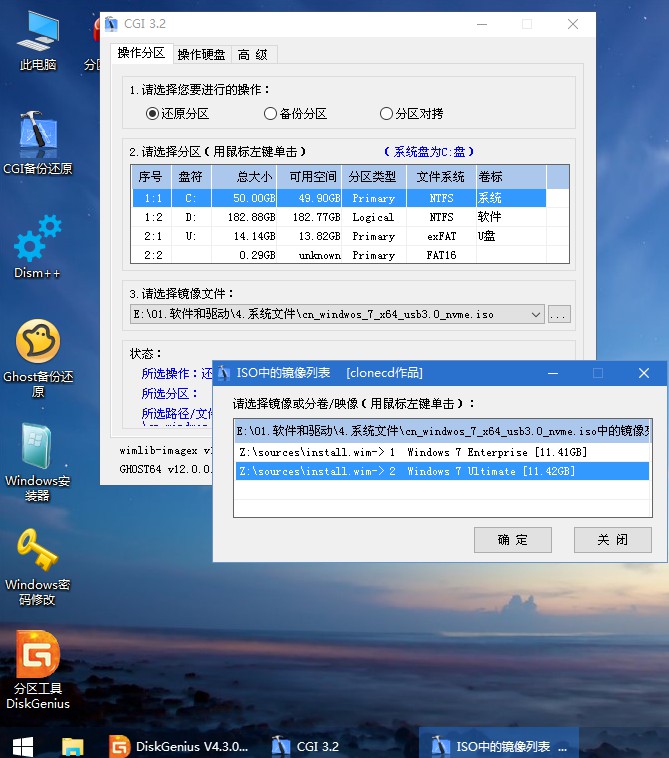This screenshot has width=669, height=758.
Task: Switch to DiskGenius V4.3.0 taskbar item
Action: click(x=179, y=746)
